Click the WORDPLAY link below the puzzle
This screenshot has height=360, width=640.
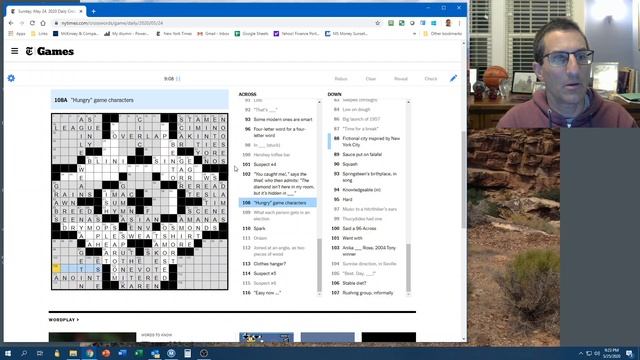(x=64, y=320)
